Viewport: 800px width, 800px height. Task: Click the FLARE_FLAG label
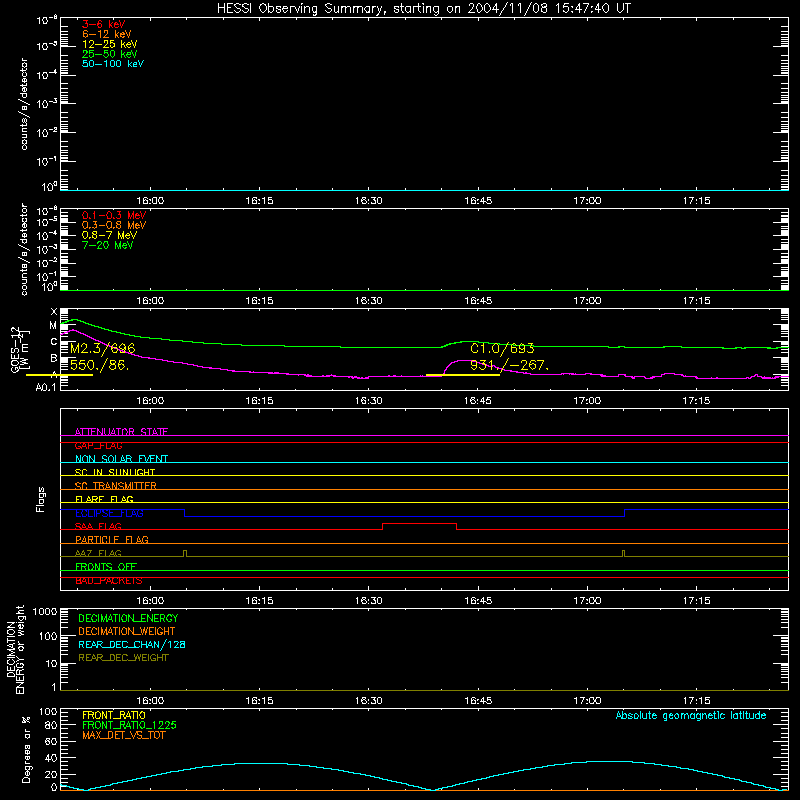pyautogui.click(x=104, y=499)
